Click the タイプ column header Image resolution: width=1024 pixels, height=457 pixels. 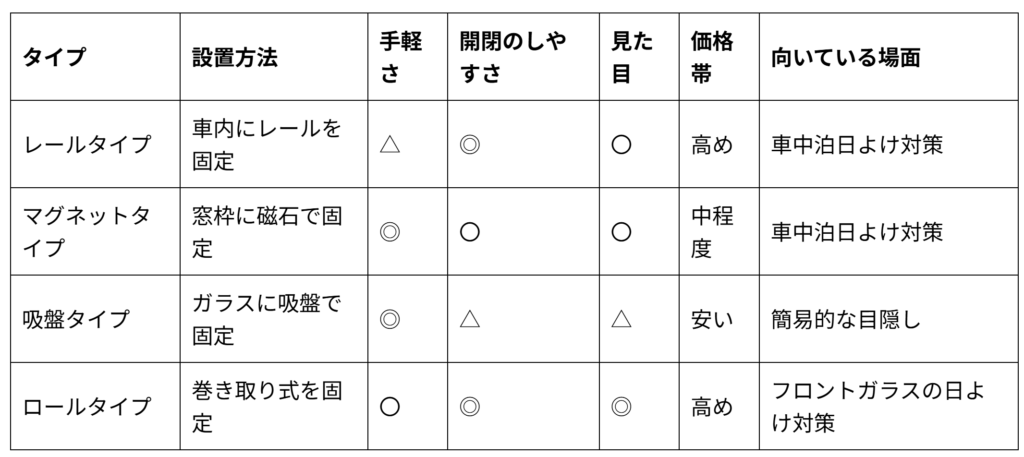pyautogui.click(x=54, y=57)
